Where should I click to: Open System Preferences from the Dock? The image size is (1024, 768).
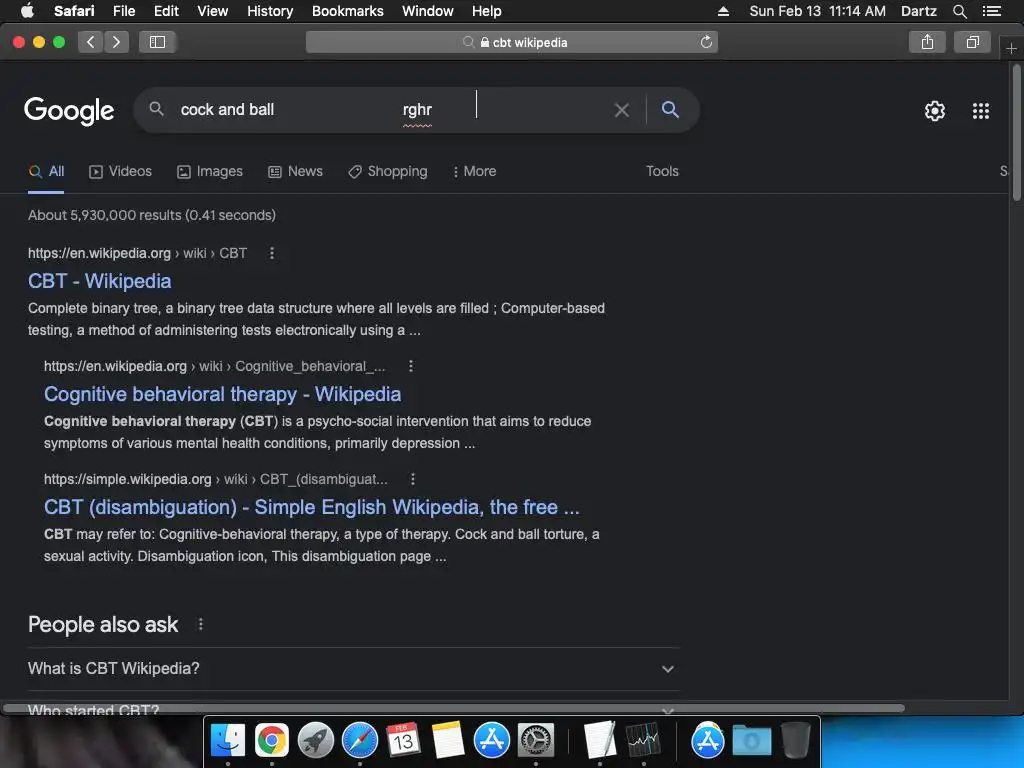click(x=536, y=741)
